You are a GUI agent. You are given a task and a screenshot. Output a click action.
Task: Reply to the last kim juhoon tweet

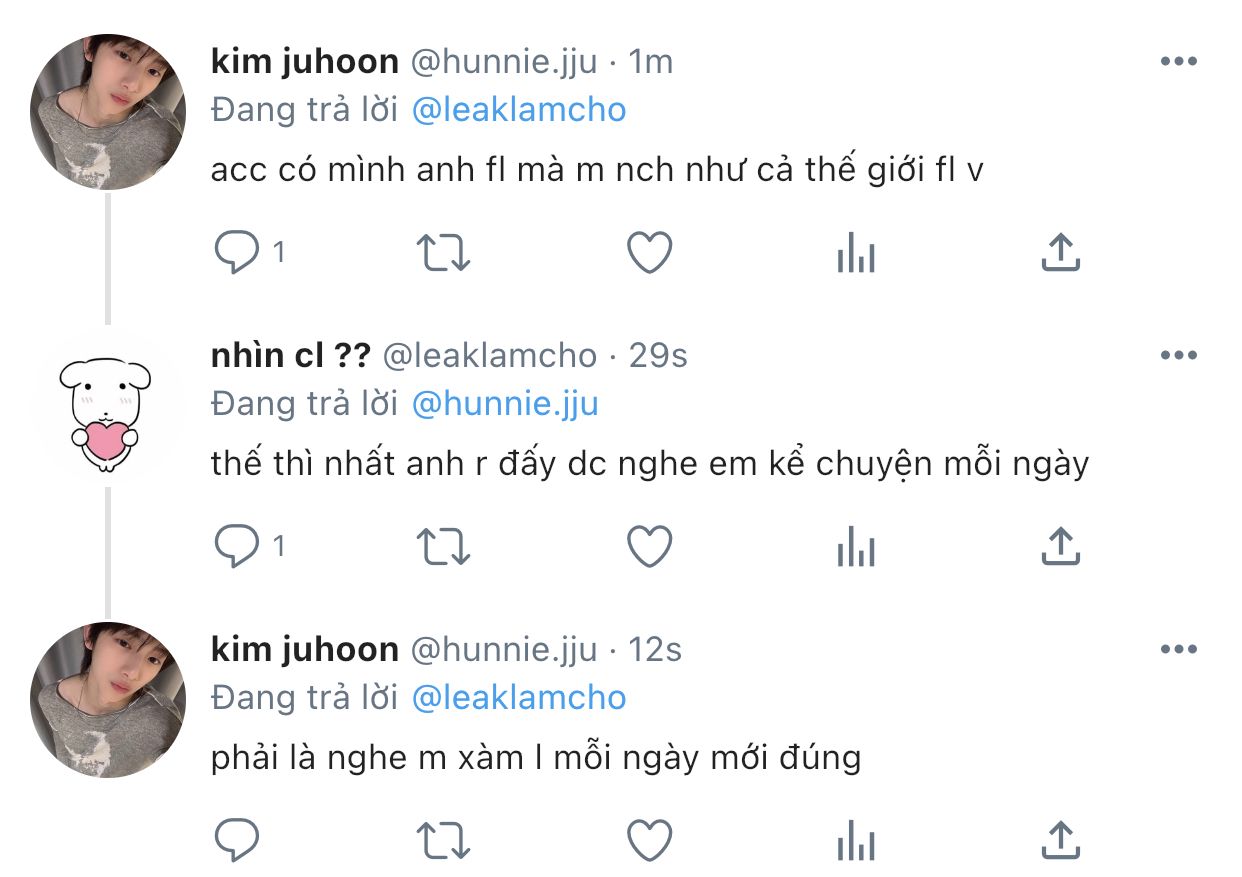[238, 840]
